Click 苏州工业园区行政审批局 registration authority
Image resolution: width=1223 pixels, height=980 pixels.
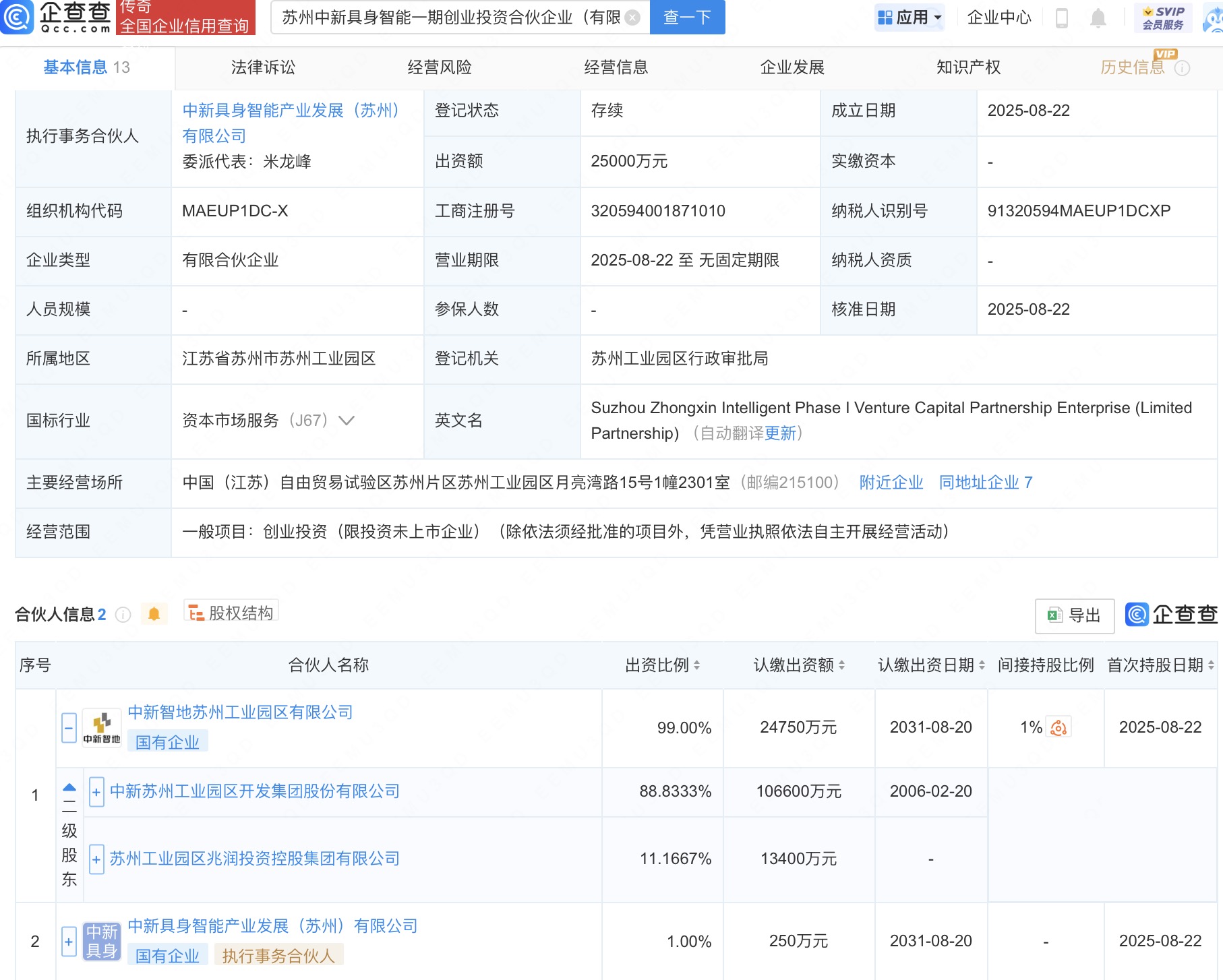(680, 359)
